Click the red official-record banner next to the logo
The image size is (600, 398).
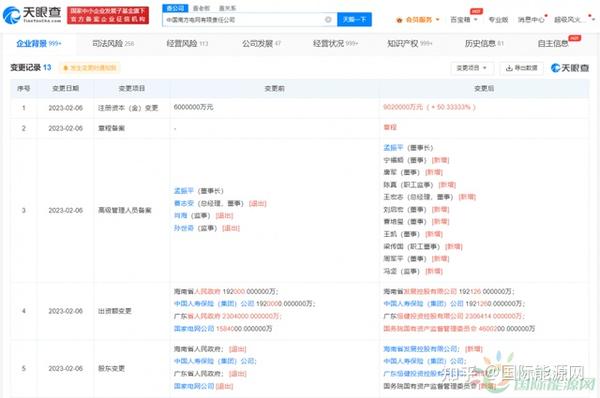coord(108,15)
